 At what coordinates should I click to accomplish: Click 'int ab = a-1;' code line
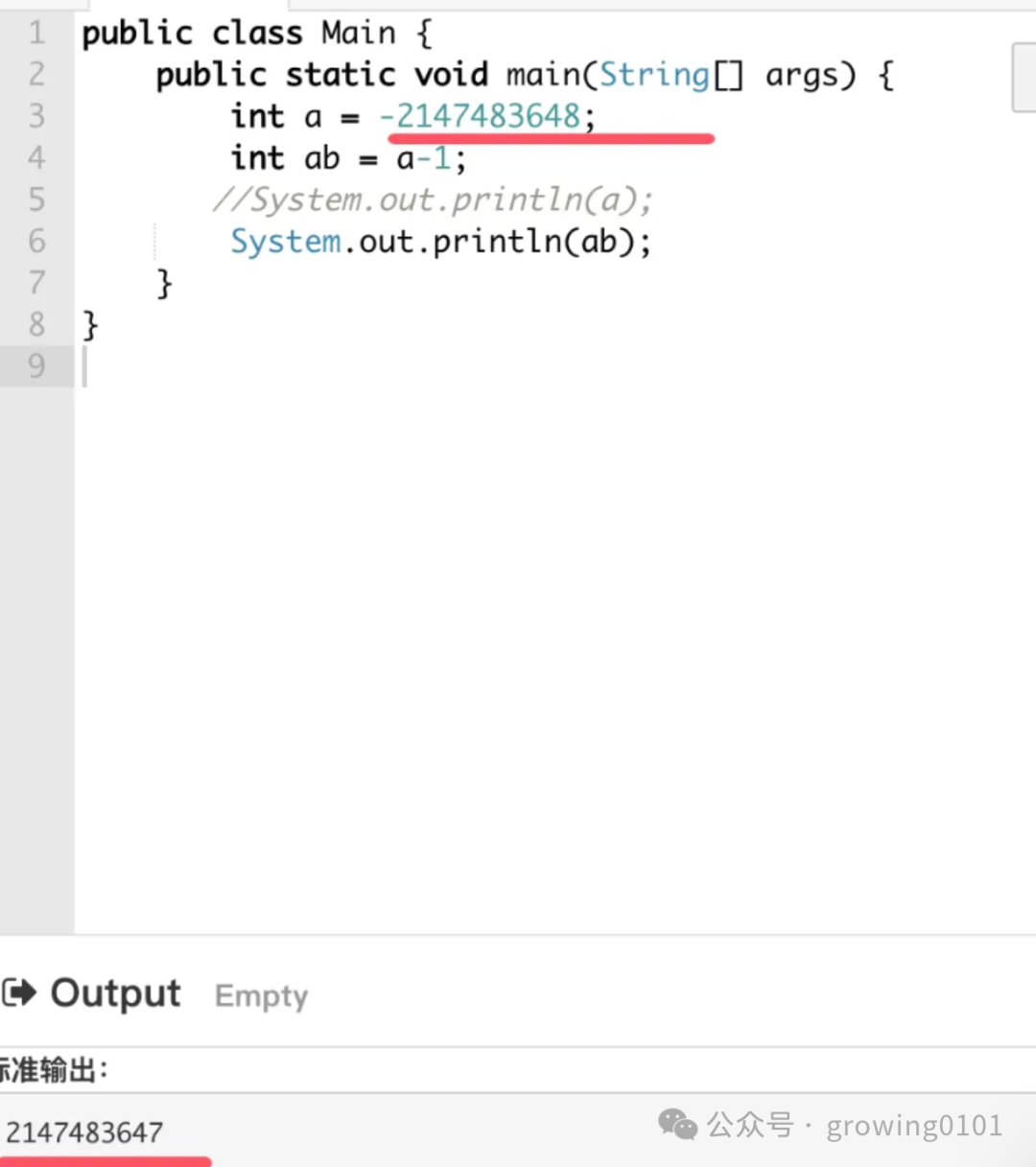pyautogui.click(x=348, y=158)
